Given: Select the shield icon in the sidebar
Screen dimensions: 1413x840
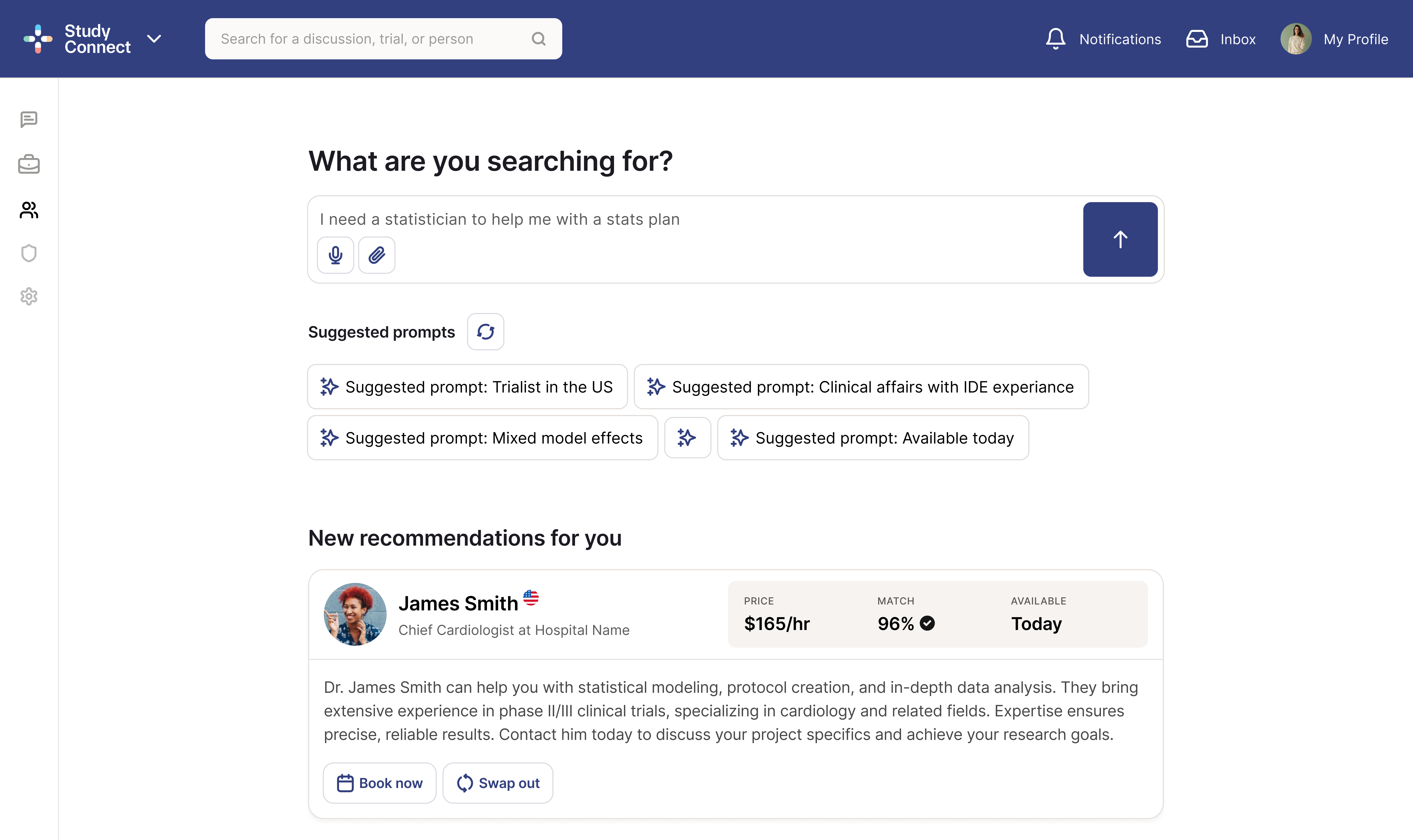Looking at the screenshot, I should point(29,253).
